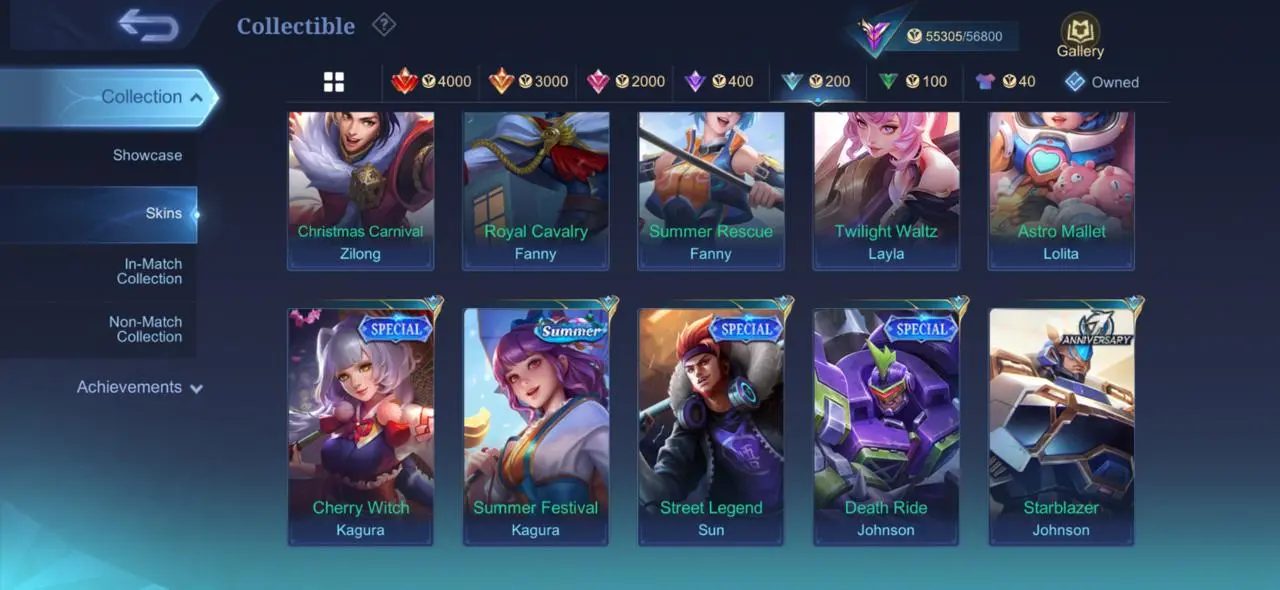Show all tiers with the grid icon
The width and height of the screenshot is (1280, 590).
click(x=334, y=82)
